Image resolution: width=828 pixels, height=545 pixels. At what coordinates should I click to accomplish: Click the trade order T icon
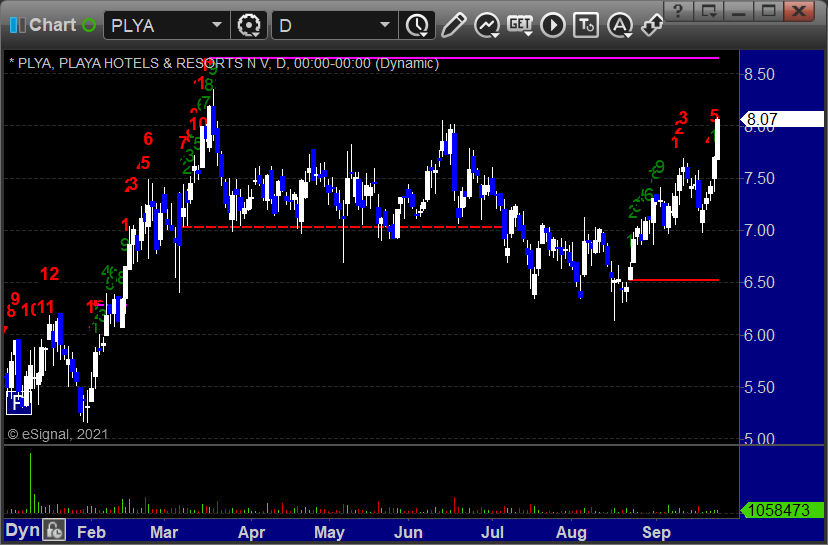tap(586, 25)
